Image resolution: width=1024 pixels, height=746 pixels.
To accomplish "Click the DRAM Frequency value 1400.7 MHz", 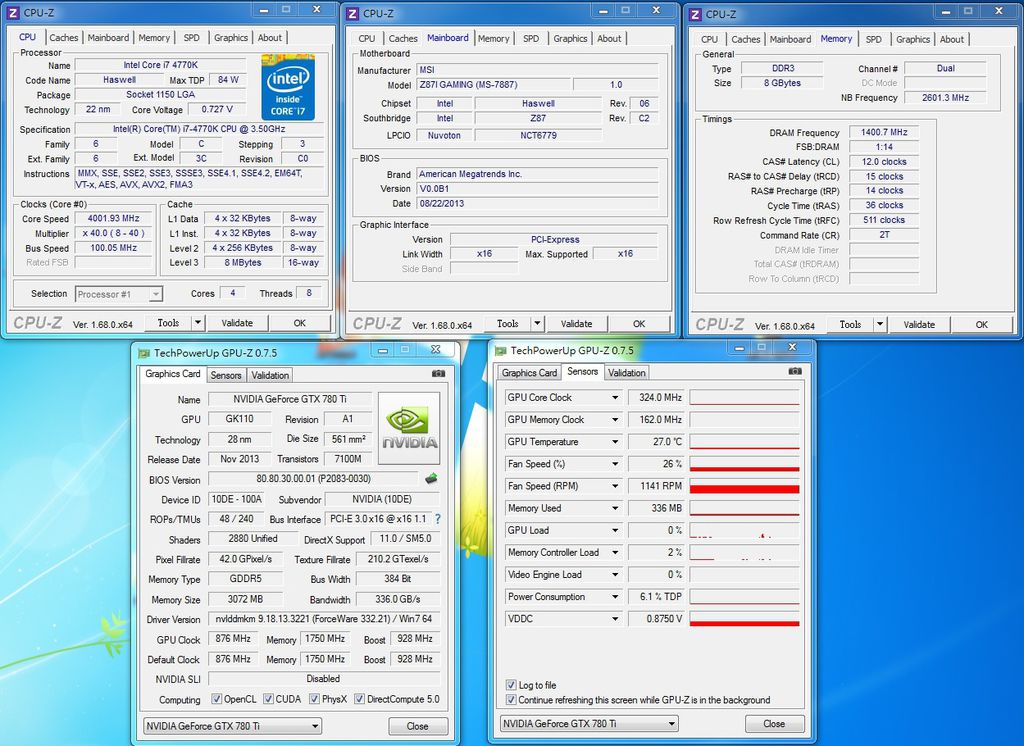I will [x=884, y=132].
